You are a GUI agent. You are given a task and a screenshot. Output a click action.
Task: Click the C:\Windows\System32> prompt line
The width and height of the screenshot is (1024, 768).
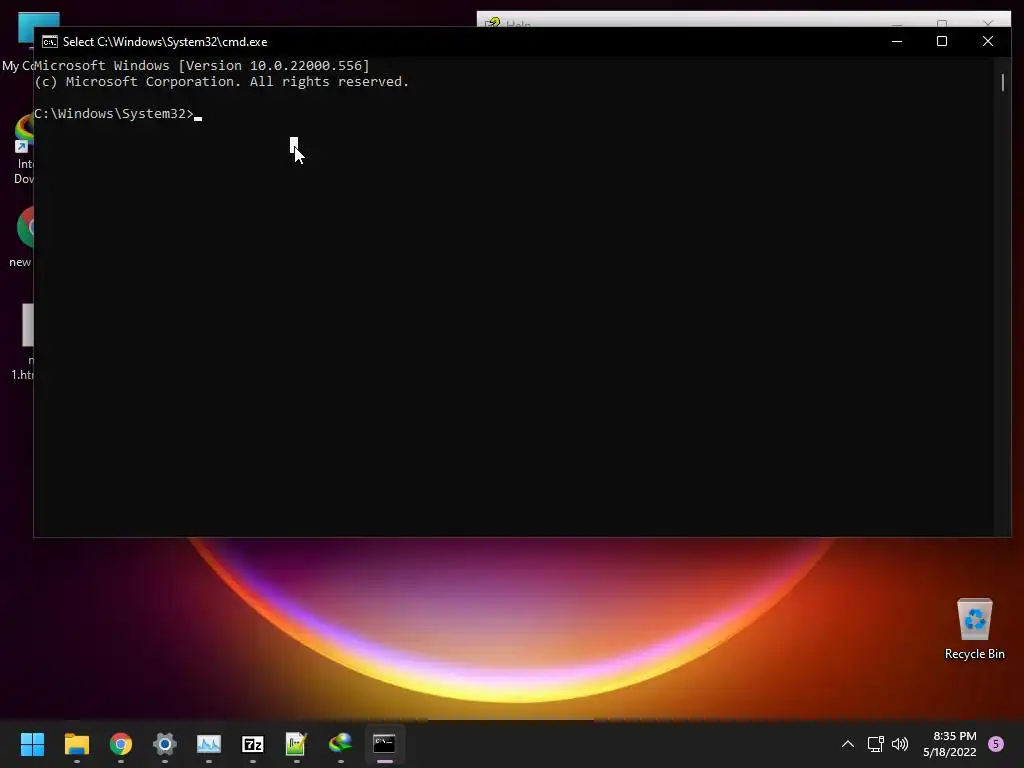click(x=114, y=114)
